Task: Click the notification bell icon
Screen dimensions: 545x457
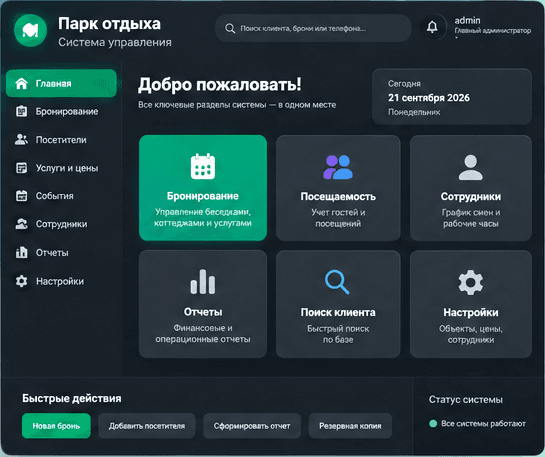Action: (x=432, y=27)
